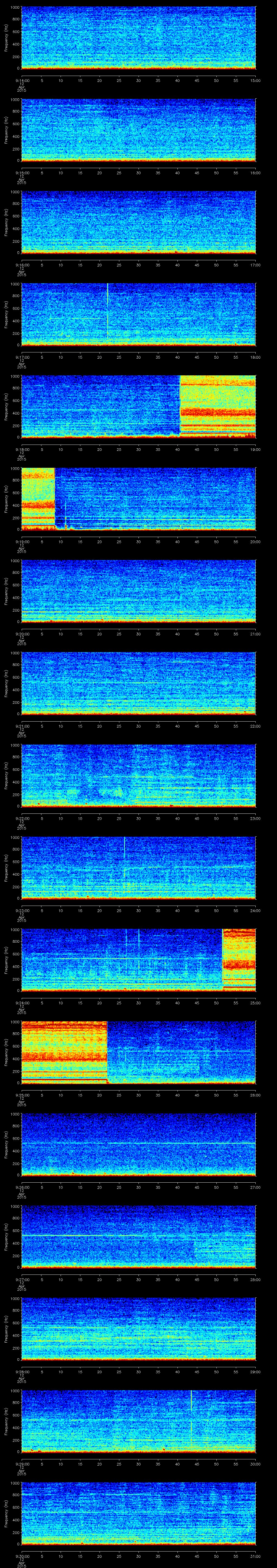277x1568 pixels.
Task: Pick the "26:00" end time label
Action: pos(256,1095)
